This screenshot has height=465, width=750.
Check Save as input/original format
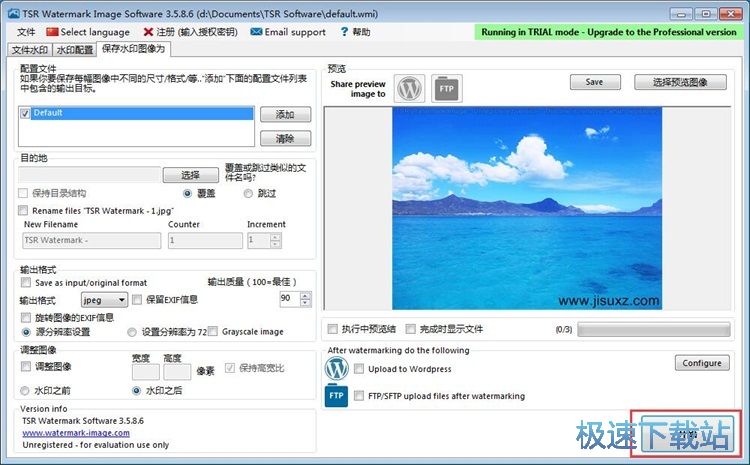pos(26,282)
